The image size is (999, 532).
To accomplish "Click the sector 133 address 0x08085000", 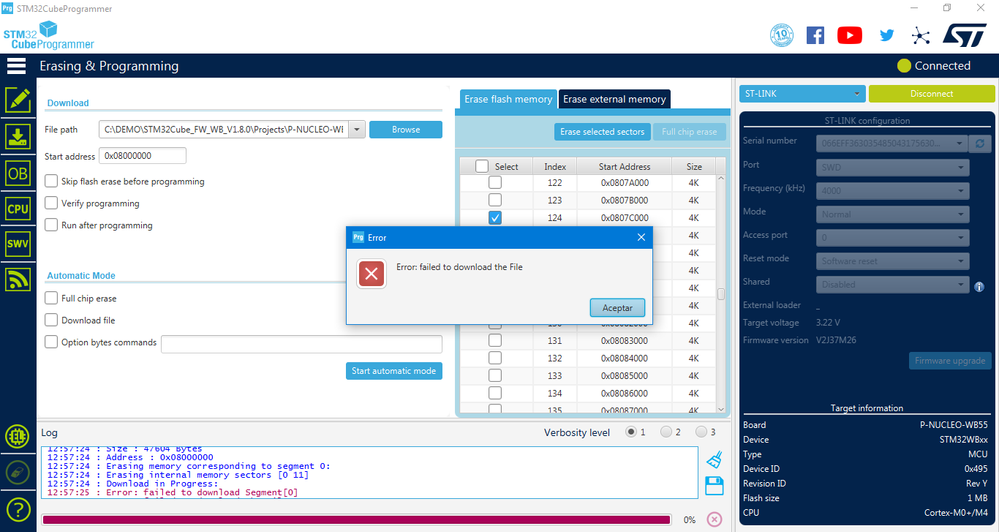I will point(624,375).
